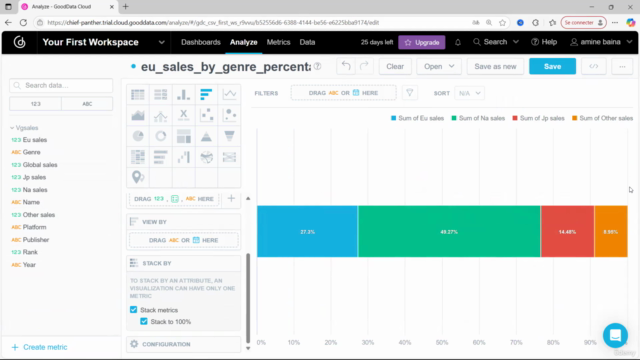Click the filter funnel icon
The image size is (640, 360).
coord(409,93)
